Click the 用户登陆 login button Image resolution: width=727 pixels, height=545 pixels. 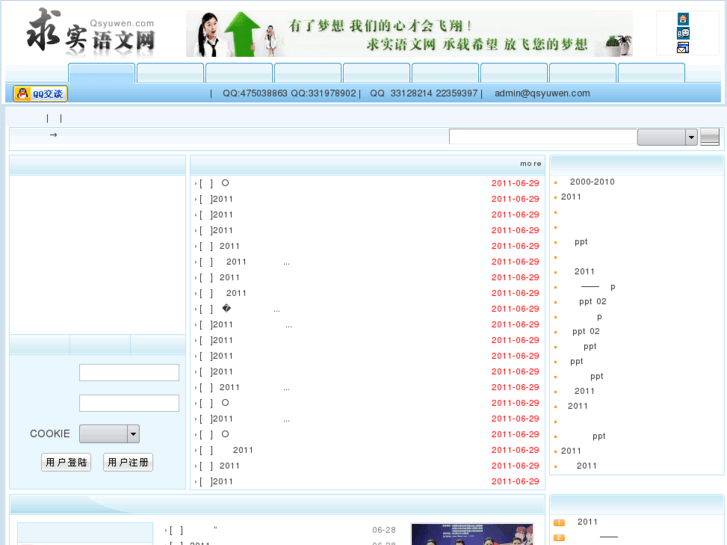[x=66, y=462]
